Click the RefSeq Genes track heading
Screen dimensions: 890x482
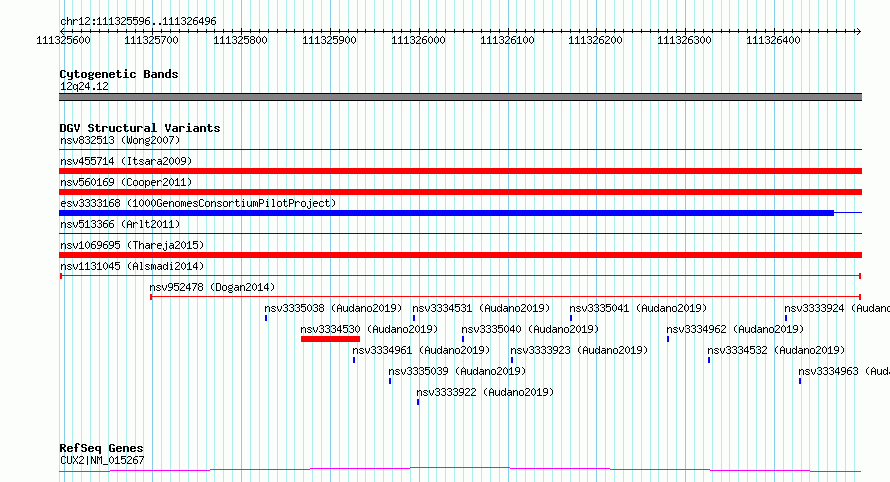point(101,448)
